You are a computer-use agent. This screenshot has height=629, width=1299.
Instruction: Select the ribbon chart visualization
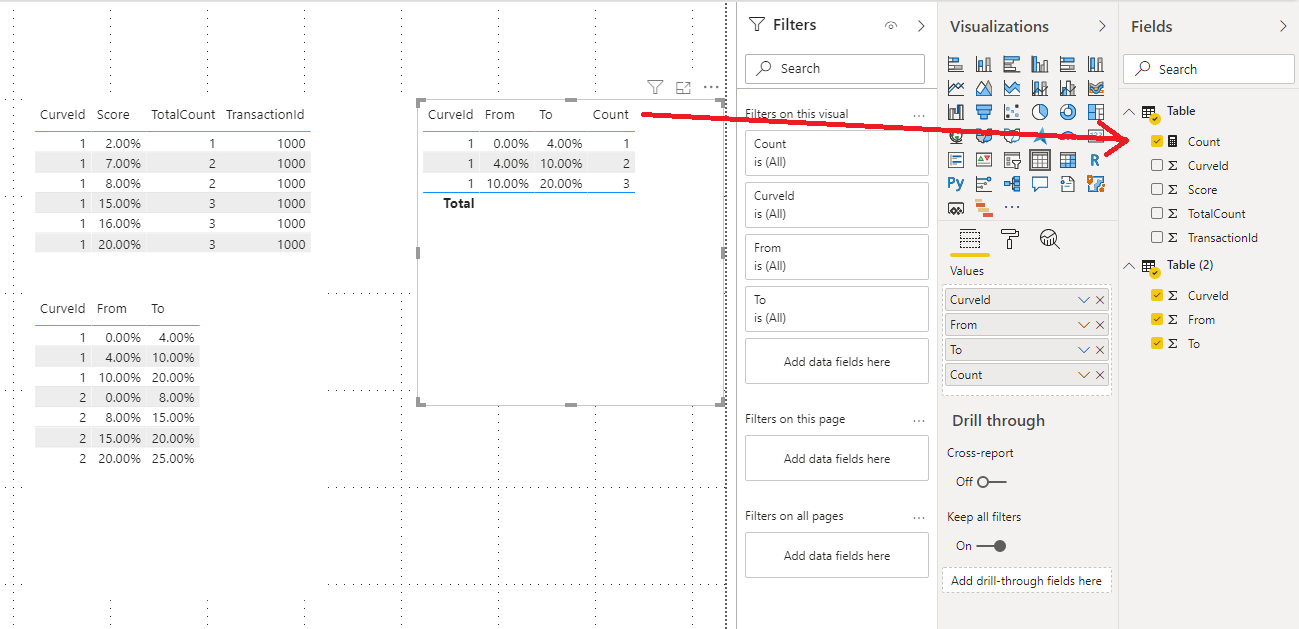[1096, 88]
